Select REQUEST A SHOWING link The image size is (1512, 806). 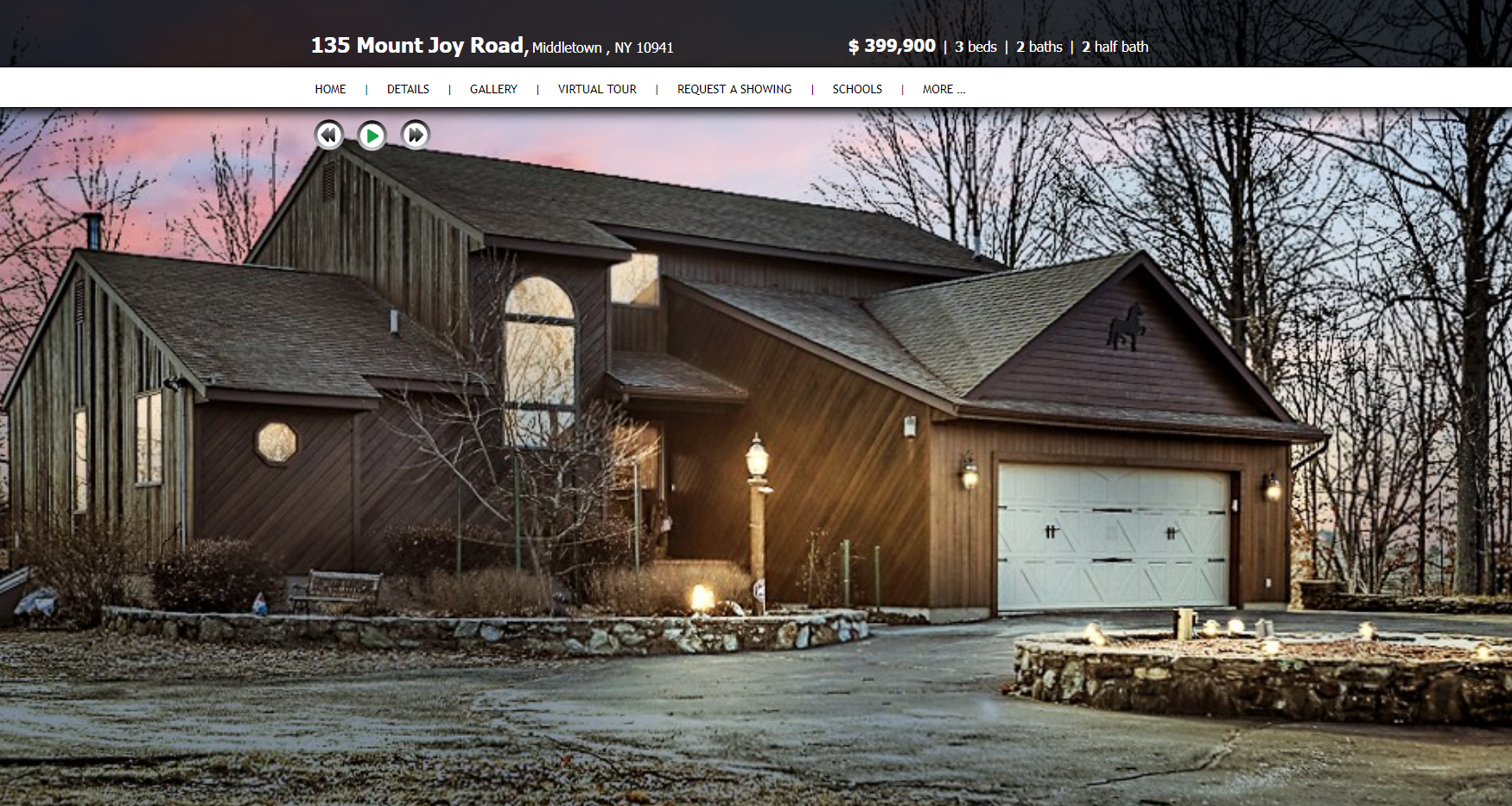point(734,89)
